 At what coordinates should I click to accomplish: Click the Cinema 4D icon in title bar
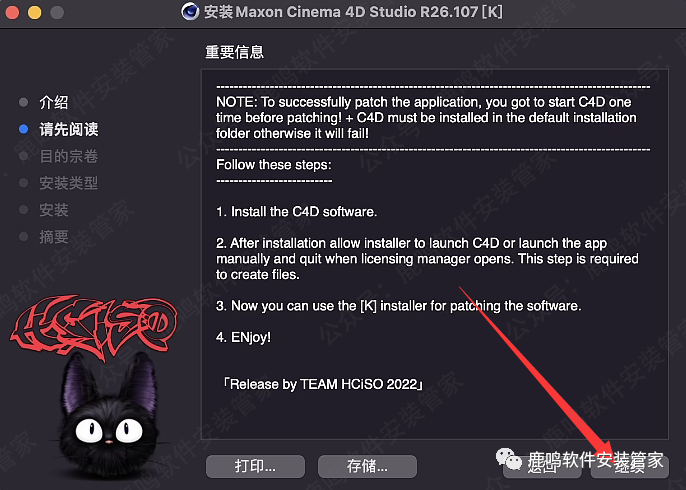(190, 11)
